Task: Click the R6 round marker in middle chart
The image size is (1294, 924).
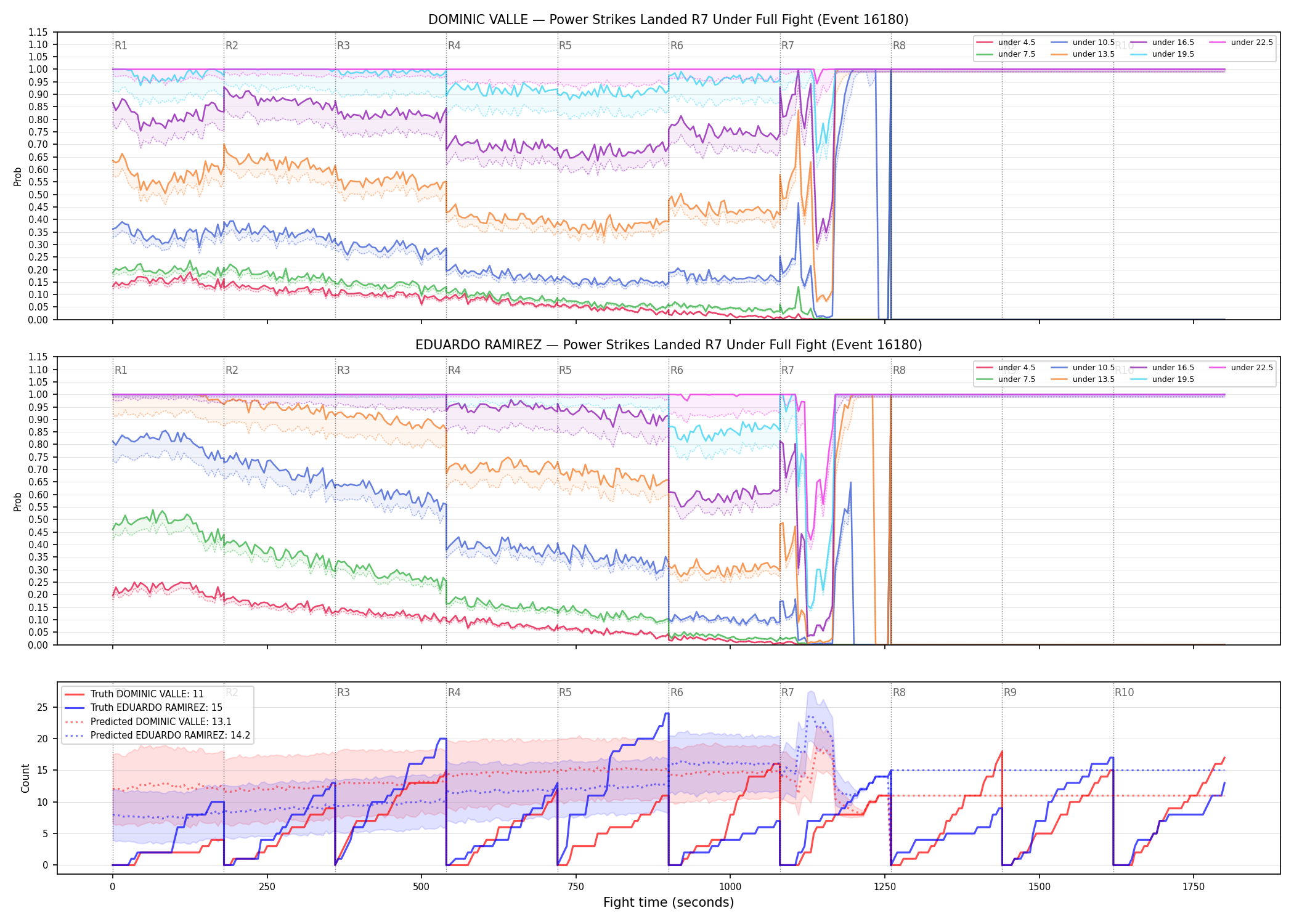Action: (677, 370)
